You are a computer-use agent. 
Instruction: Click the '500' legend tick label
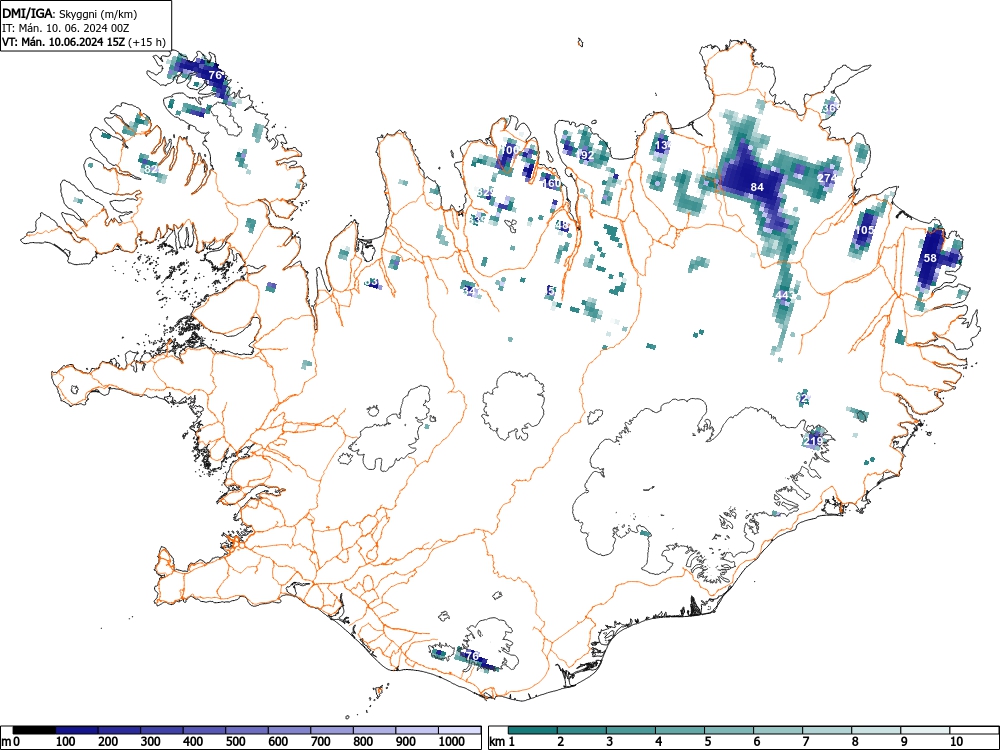point(235,741)
